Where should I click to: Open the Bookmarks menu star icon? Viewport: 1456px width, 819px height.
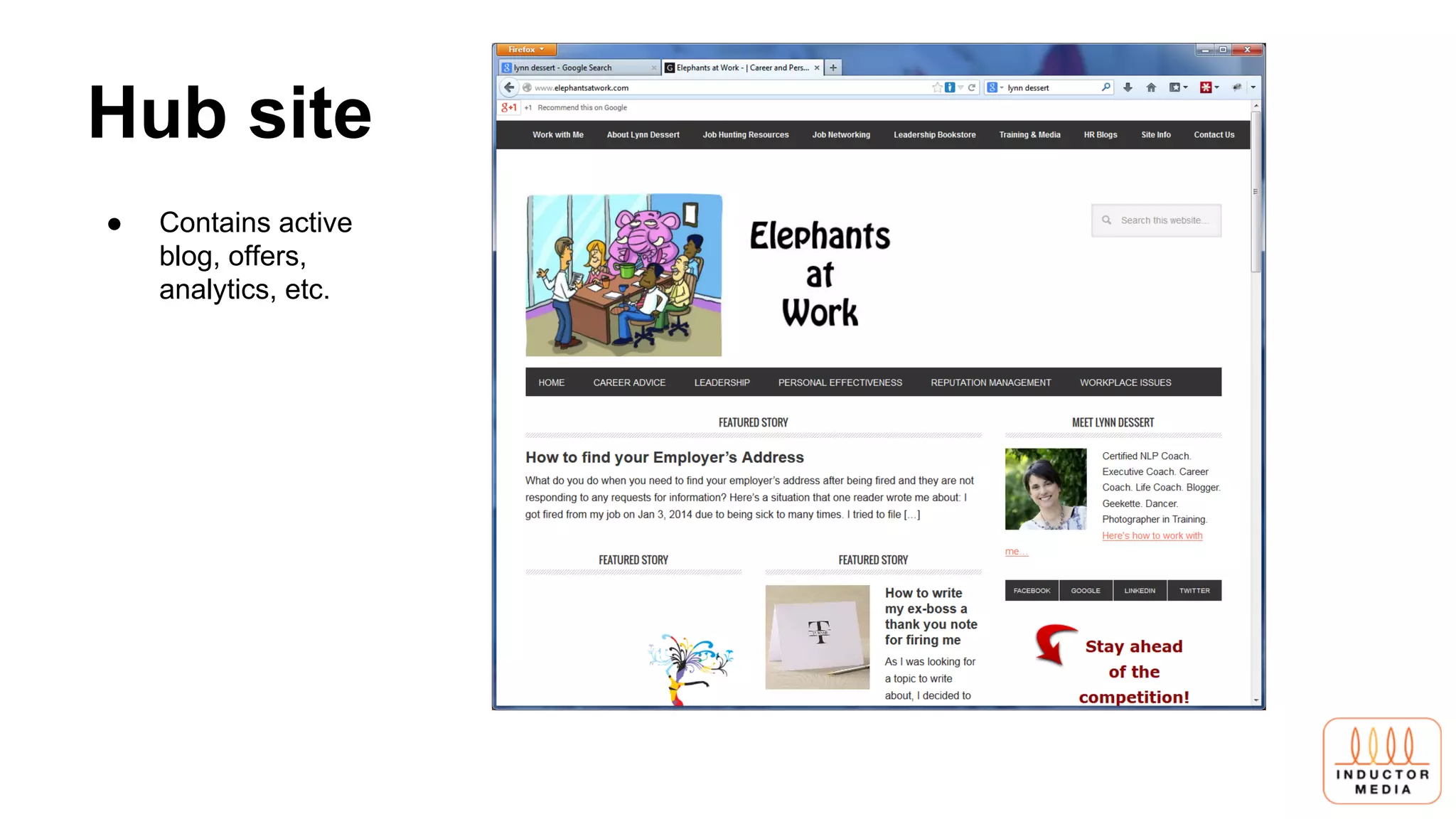(x=1174, y=87)
